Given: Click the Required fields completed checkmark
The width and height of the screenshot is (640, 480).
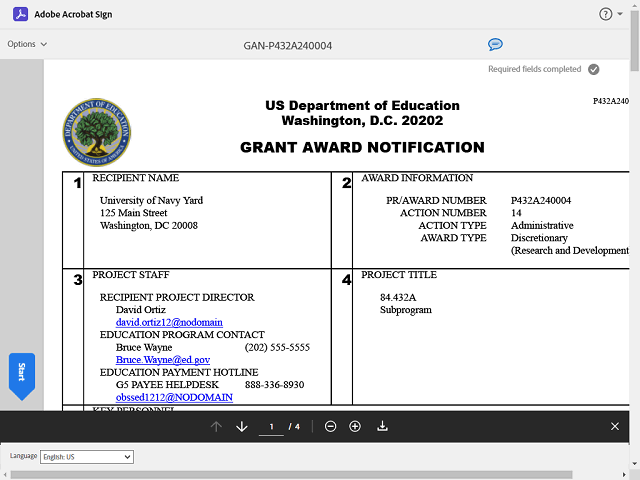Looking at the screenshot, I should [593, 69].
